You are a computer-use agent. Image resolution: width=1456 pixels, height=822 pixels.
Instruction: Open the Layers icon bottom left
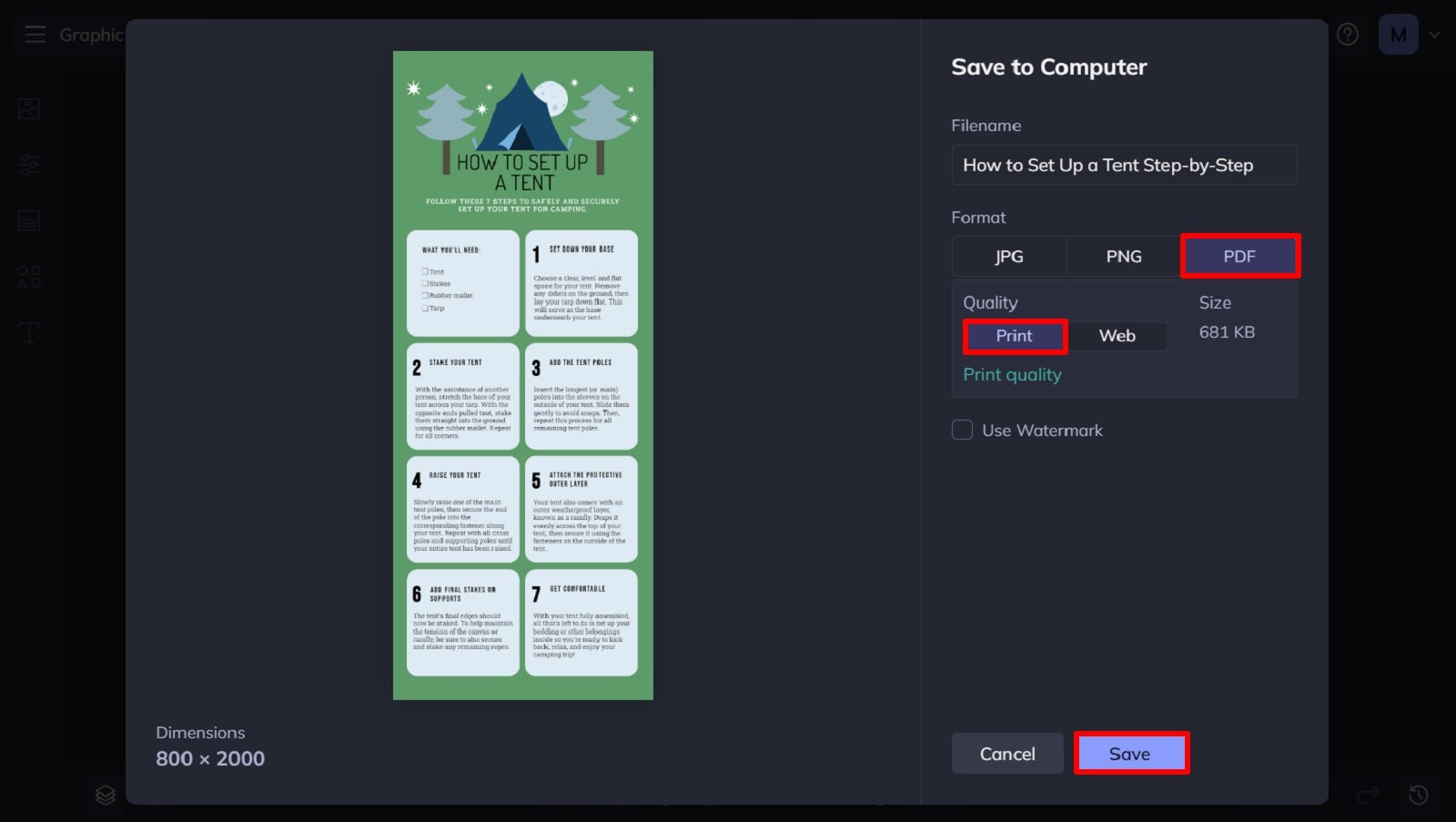coord(105,796)
